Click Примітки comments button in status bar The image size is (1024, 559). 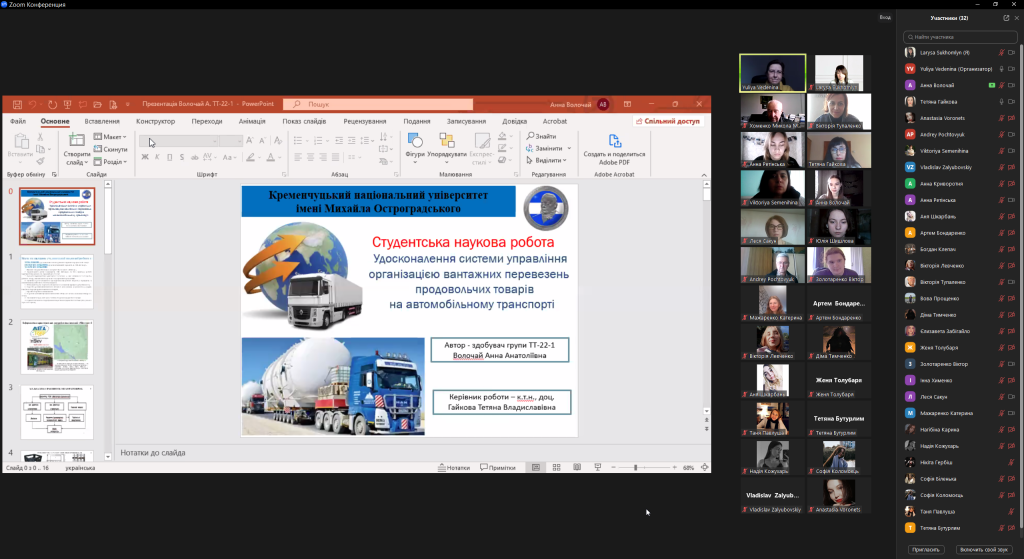[x=498, y=468]
